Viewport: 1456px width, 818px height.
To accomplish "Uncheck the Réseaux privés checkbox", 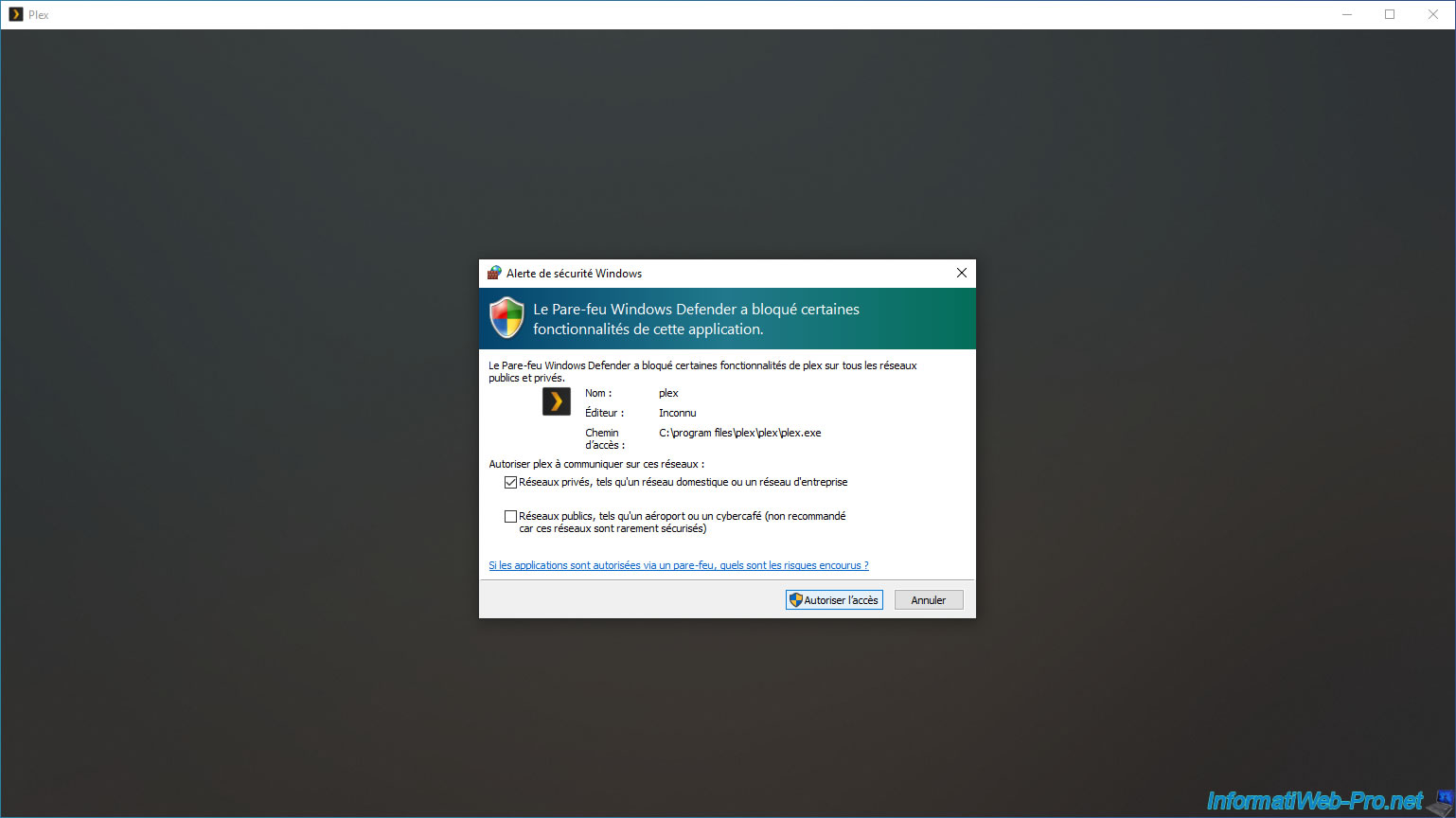I will point(511,483).
